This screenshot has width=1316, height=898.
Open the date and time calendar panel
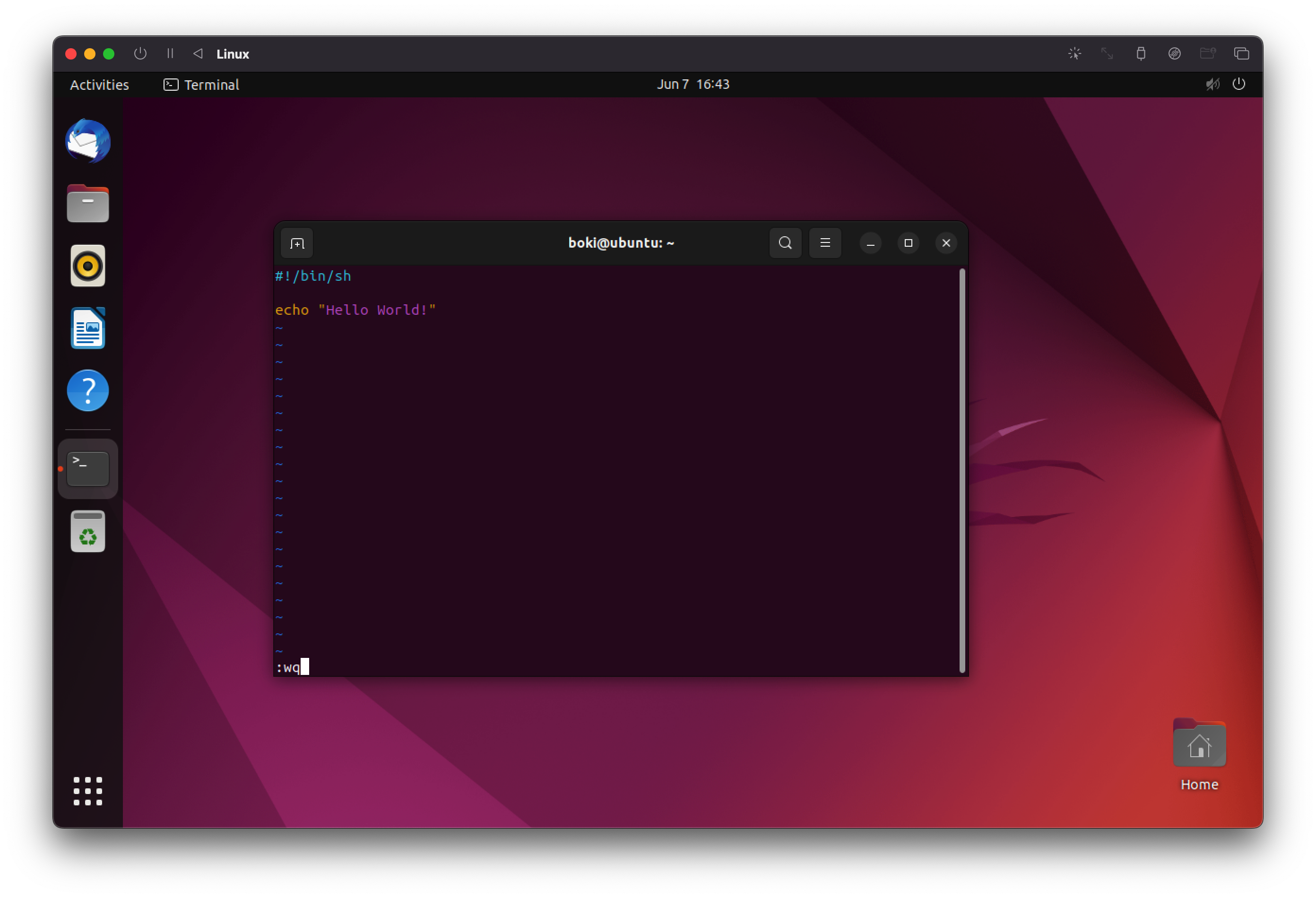[693, 84]
